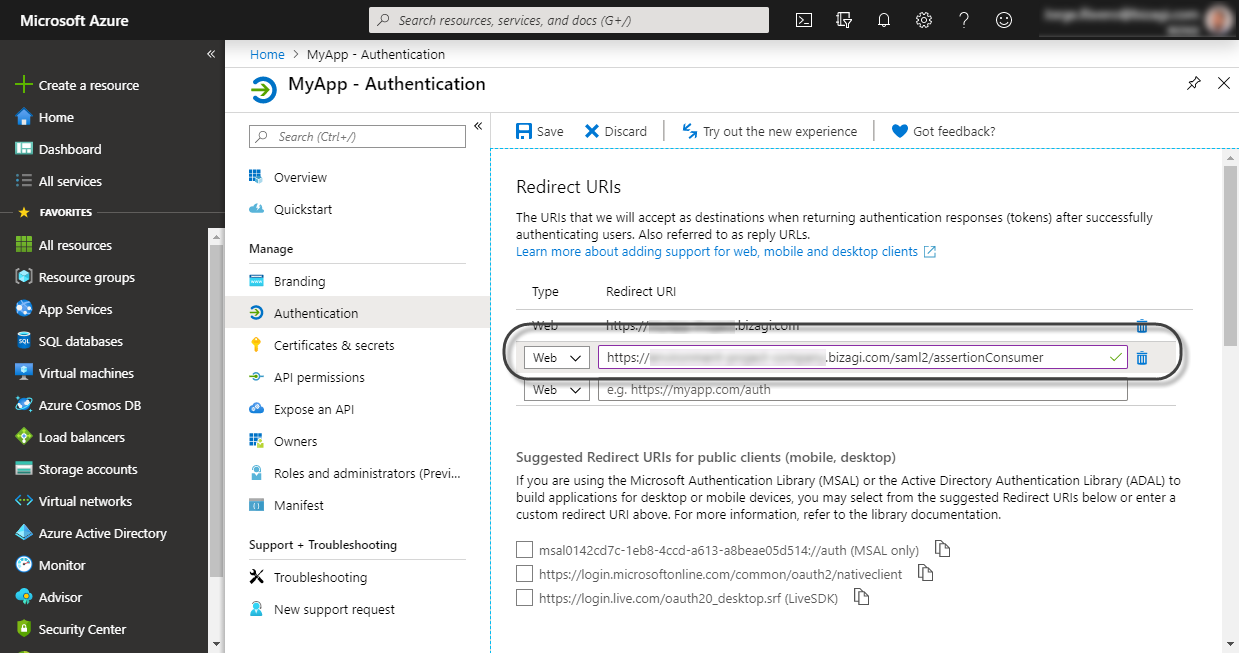Click the Dashboard icon in sidebar

click(24, 149)
